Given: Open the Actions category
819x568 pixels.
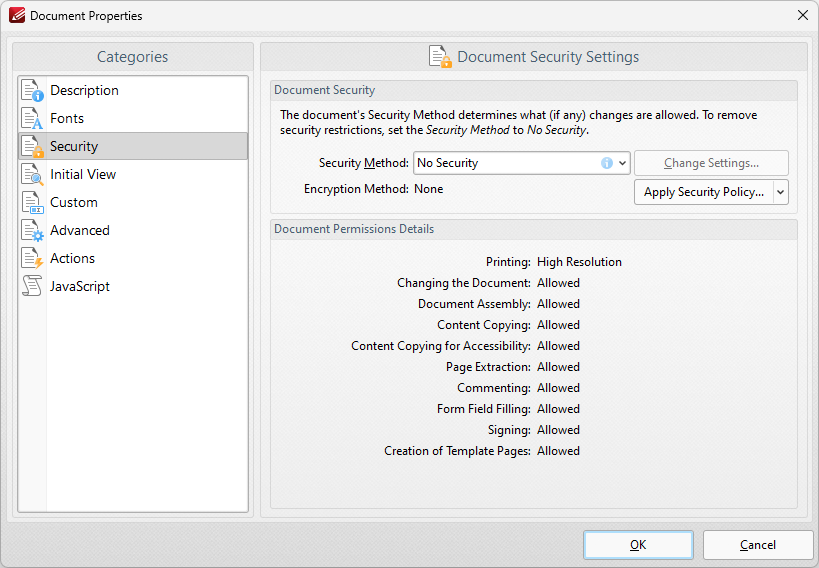Looking at the screenshot, I should click(x=133, y=259).
